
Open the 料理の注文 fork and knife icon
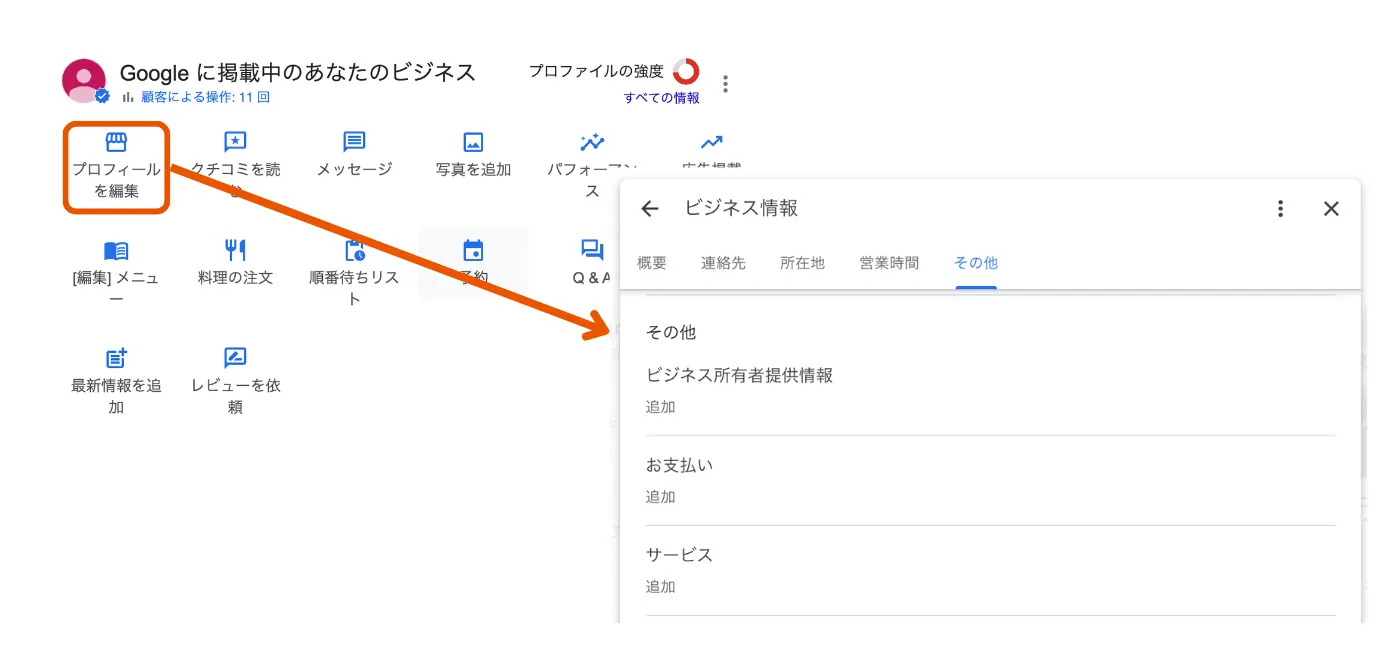(235, 250)
